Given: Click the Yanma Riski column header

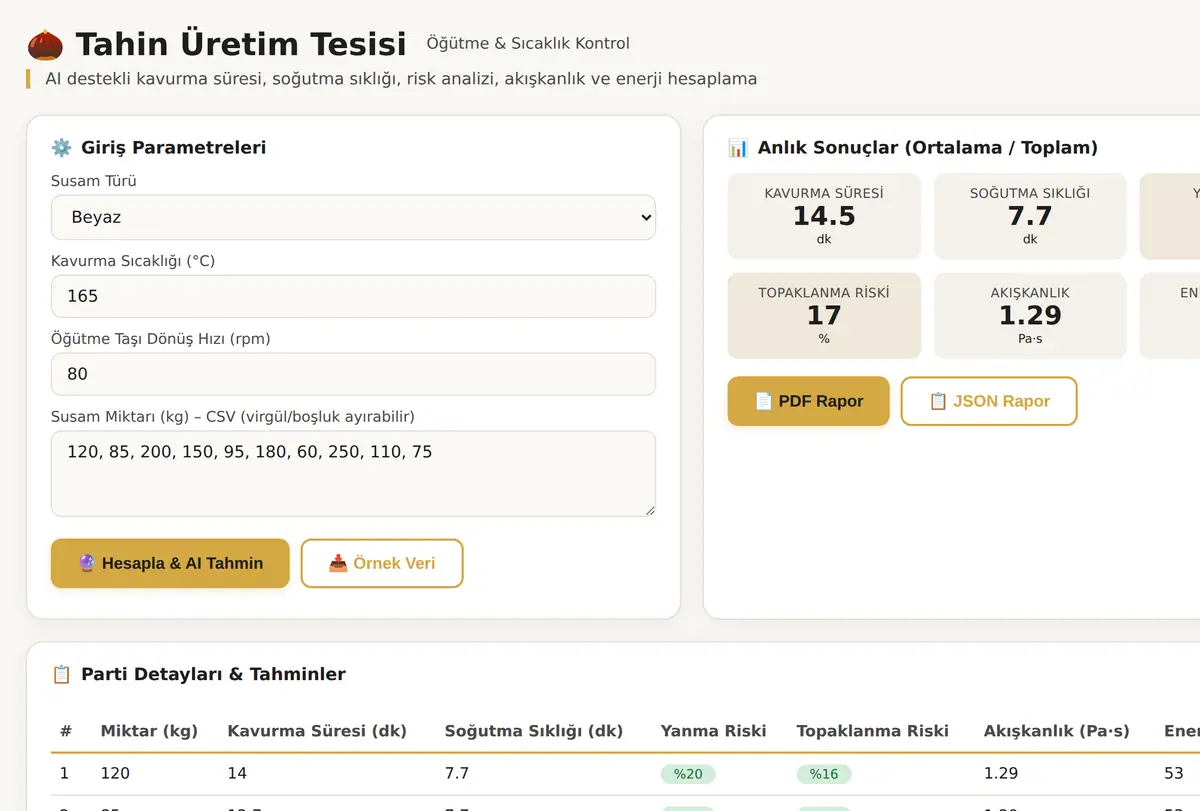Looking at the screenshot, I should [x=713, y=731].
